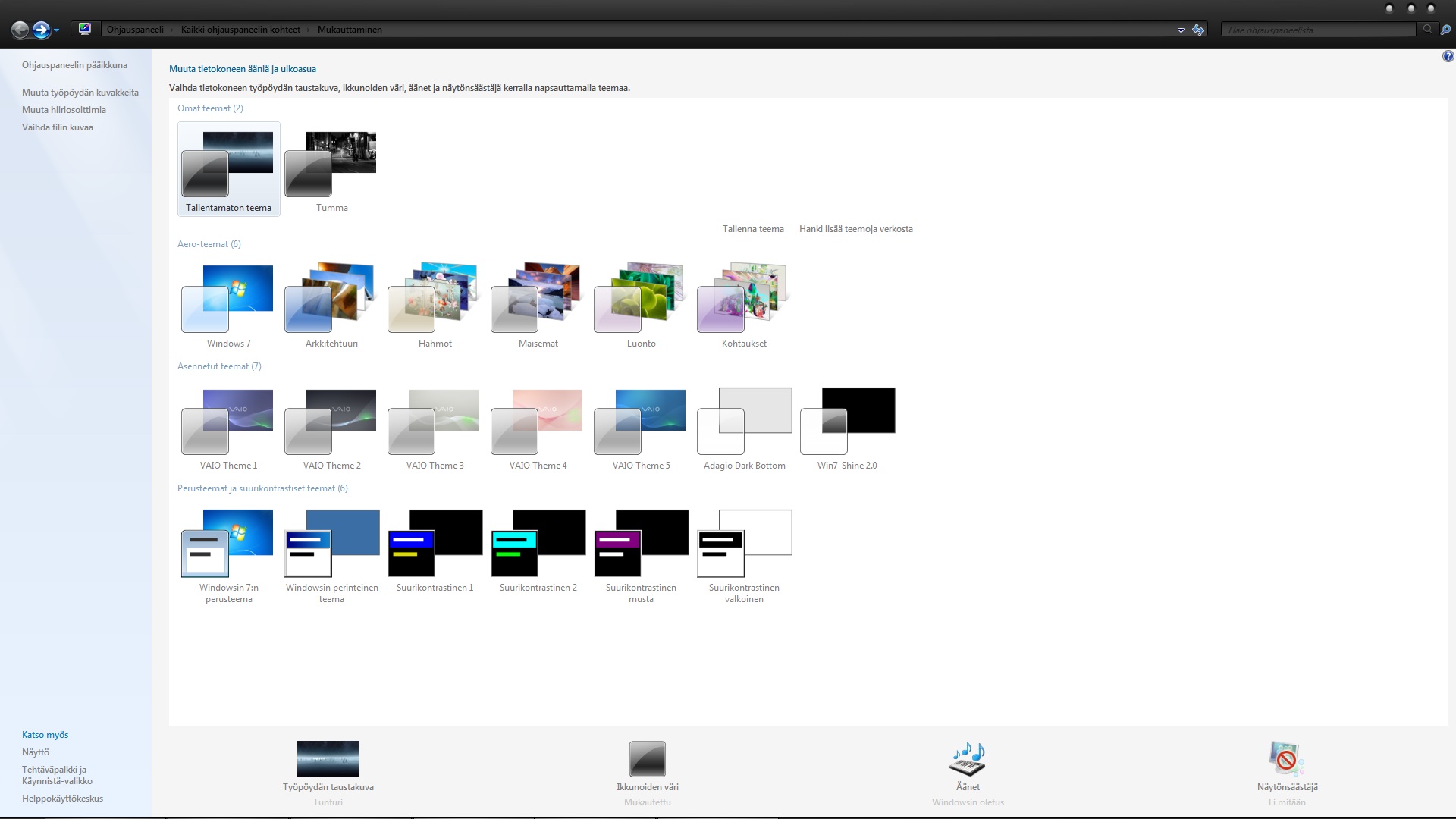The image size is (1456, 819).
Task: Open Ohjauspaneelin pääikkuna
Action: point(74,65)
